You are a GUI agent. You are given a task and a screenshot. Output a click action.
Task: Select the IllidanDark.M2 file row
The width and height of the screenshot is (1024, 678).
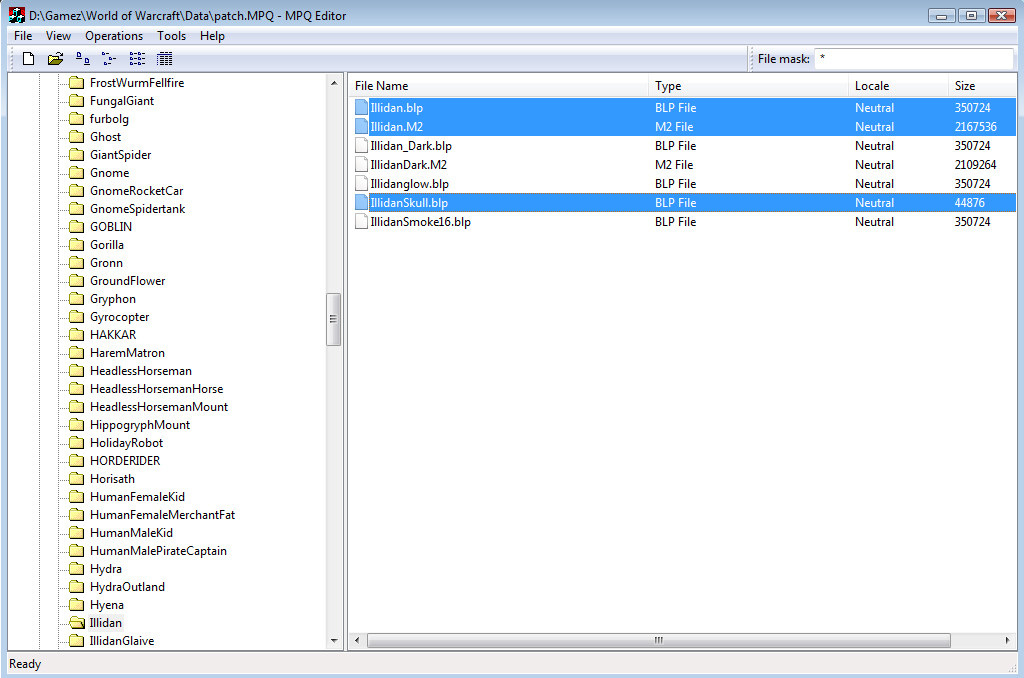pos(408,165)
